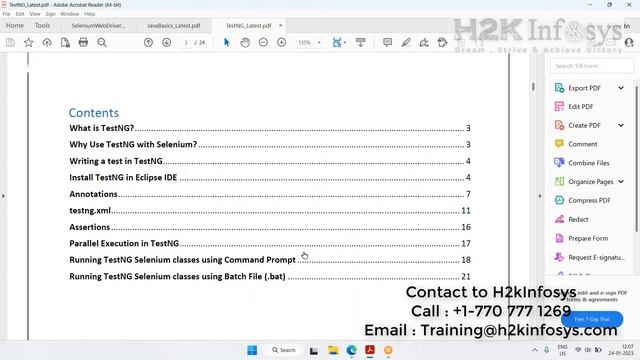Open File Explorer from the taskbar
The image size is (640, 360).
(333, 350)
